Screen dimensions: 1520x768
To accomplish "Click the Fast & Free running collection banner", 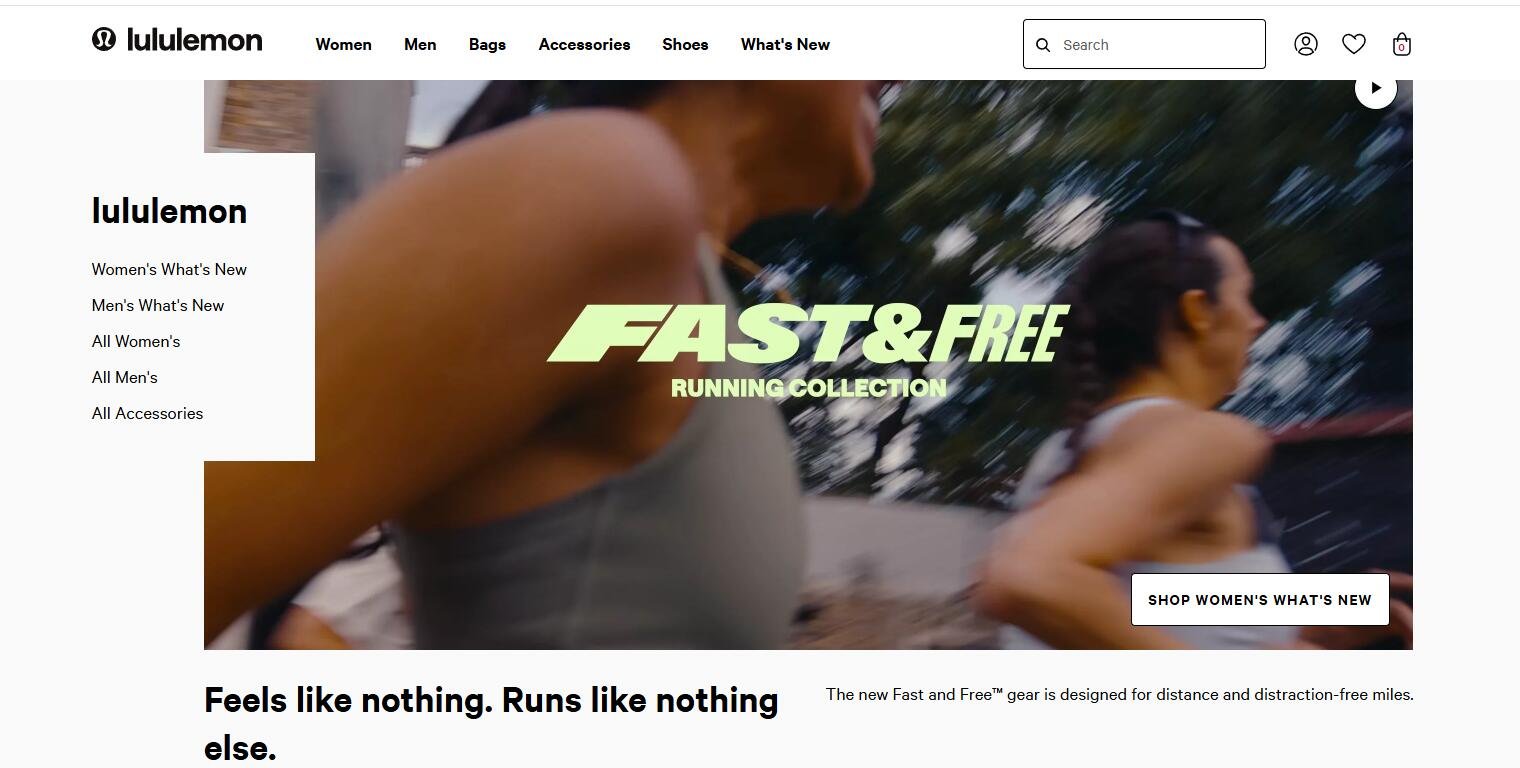I will (x=808, y=352).
